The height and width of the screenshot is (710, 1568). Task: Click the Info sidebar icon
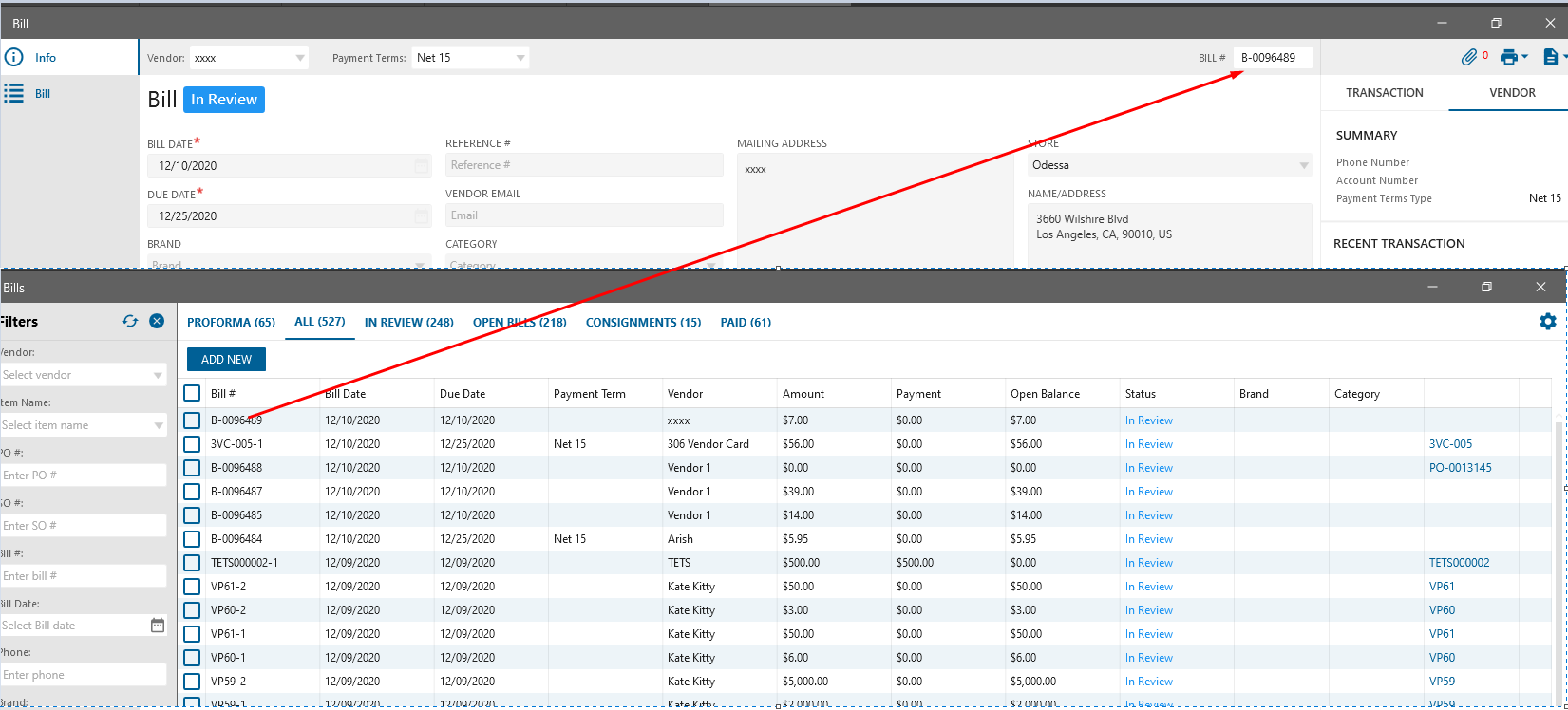click(14, 58)
